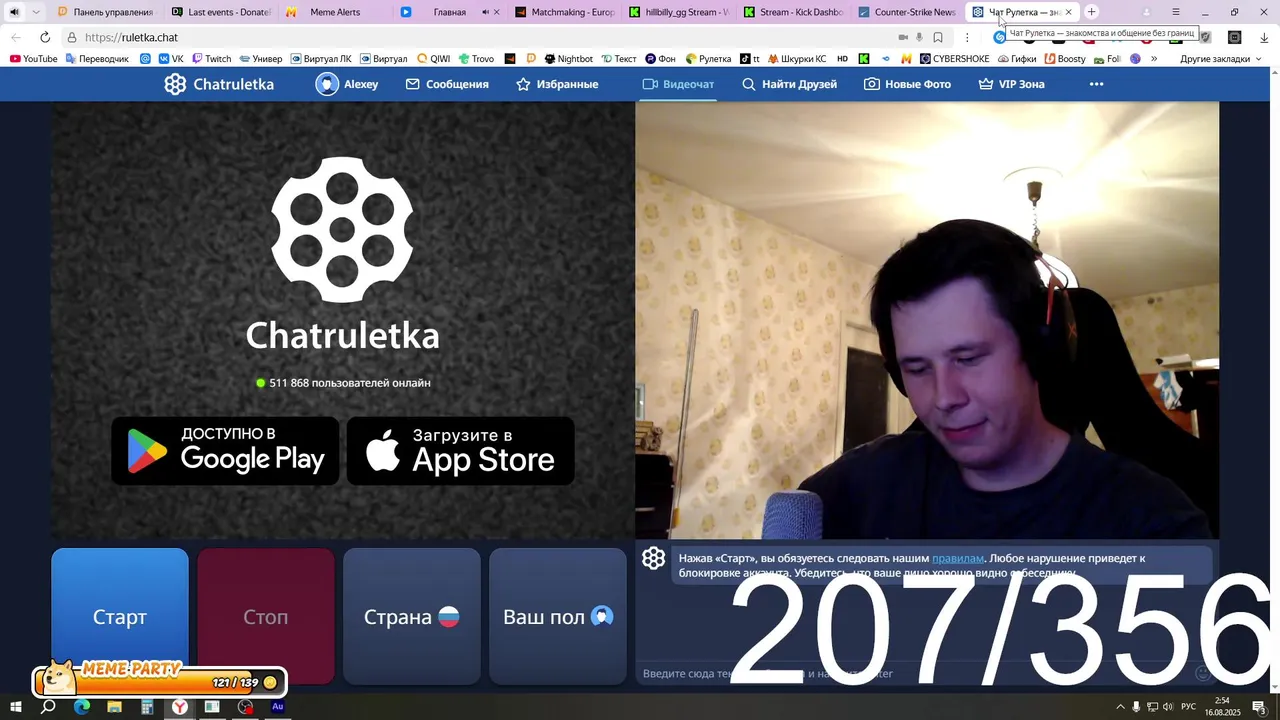This screenshot has height=720, width=1280.
Task: Open Twitch bookmark
Action: (x=210, y=59)
